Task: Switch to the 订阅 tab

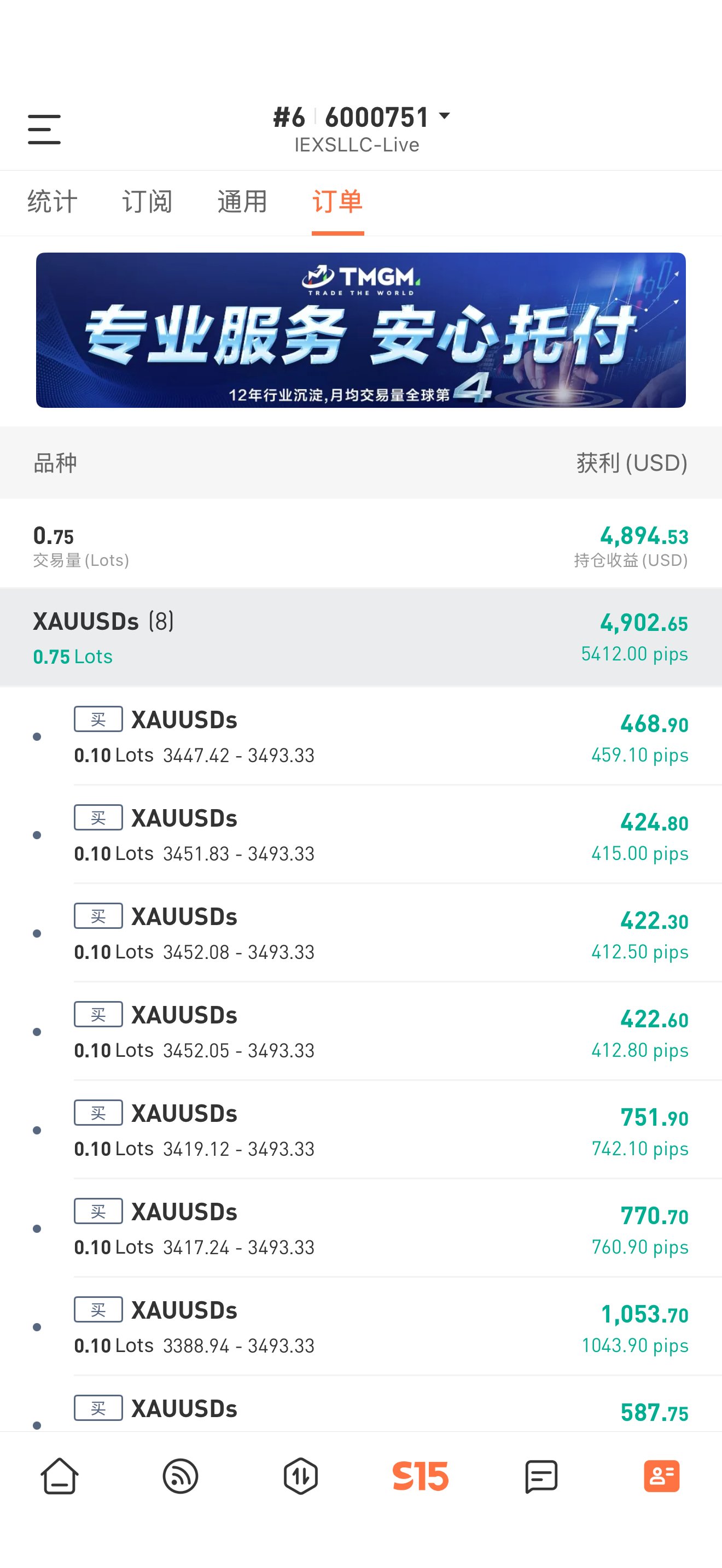Action: point(147,202)
